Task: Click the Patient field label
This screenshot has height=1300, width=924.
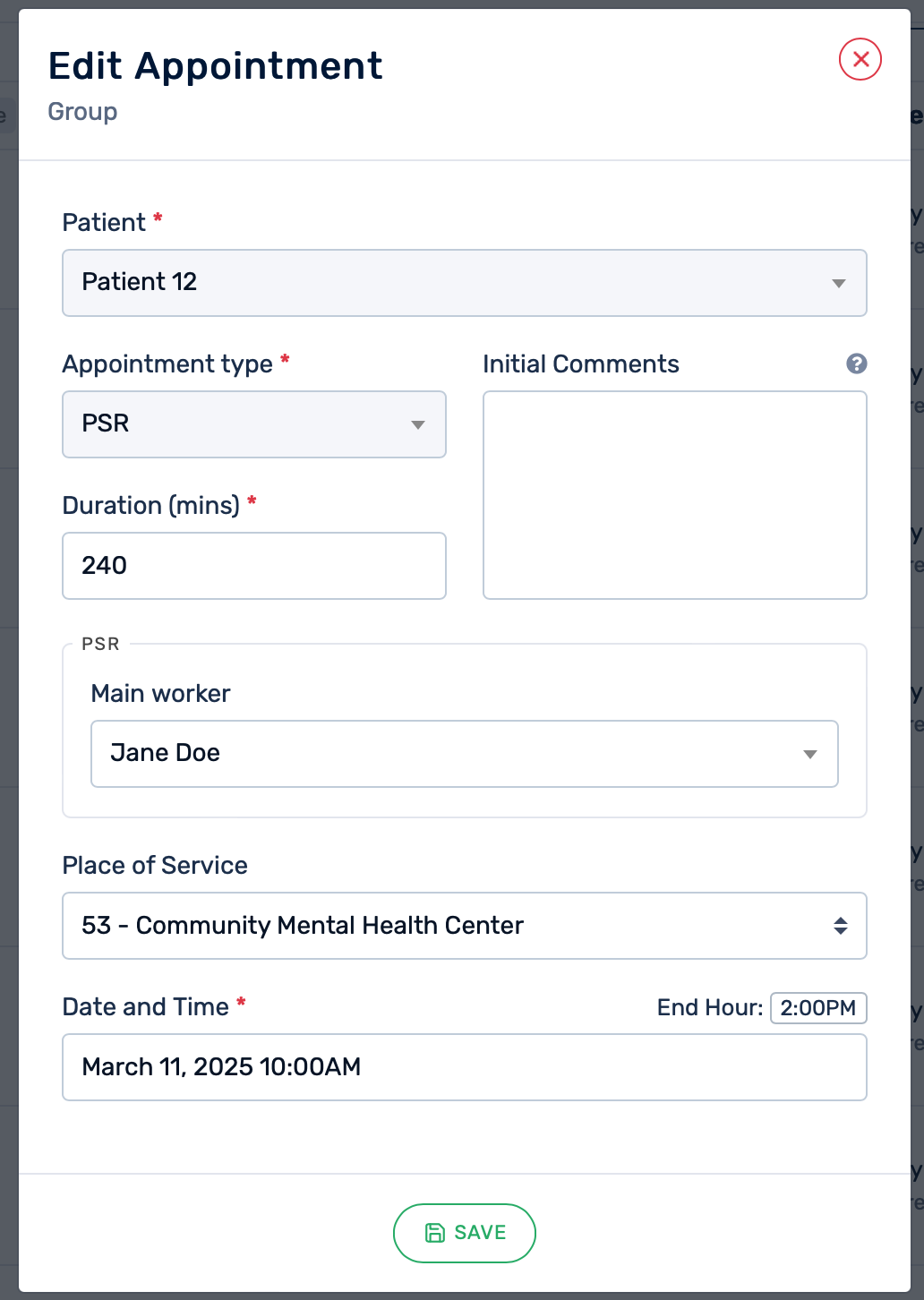Action: (104, 223)
